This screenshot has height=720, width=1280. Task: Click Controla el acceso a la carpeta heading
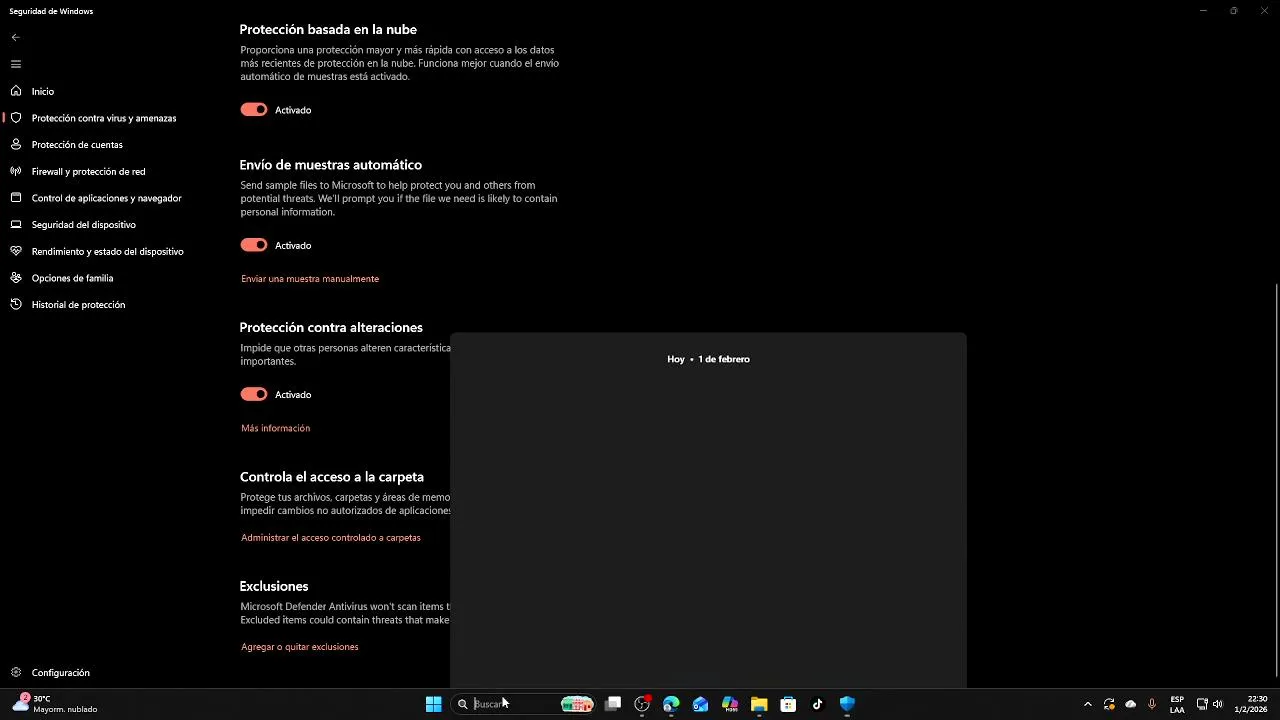click(x=332, y=477)
